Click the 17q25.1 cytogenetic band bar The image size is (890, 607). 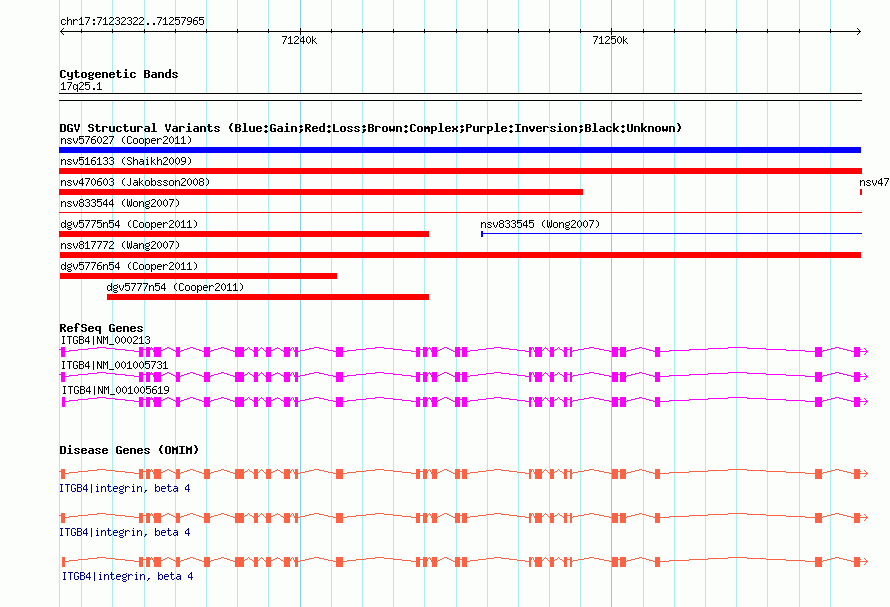(460, 97)
